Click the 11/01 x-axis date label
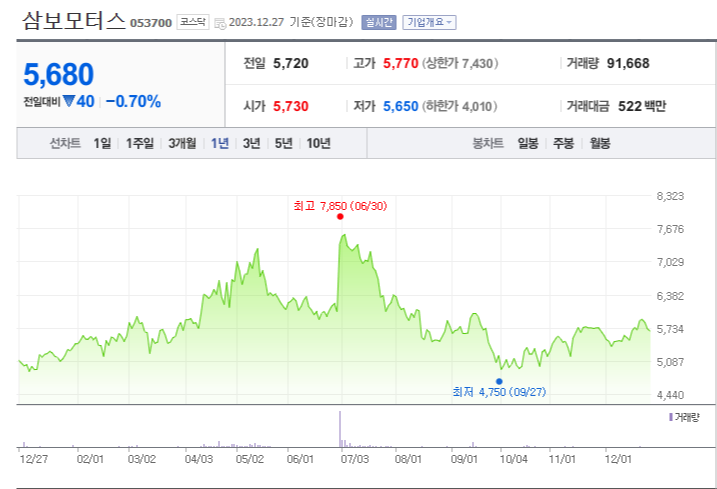This screenshot has width=717, height=489. click(x=562, y=459)
